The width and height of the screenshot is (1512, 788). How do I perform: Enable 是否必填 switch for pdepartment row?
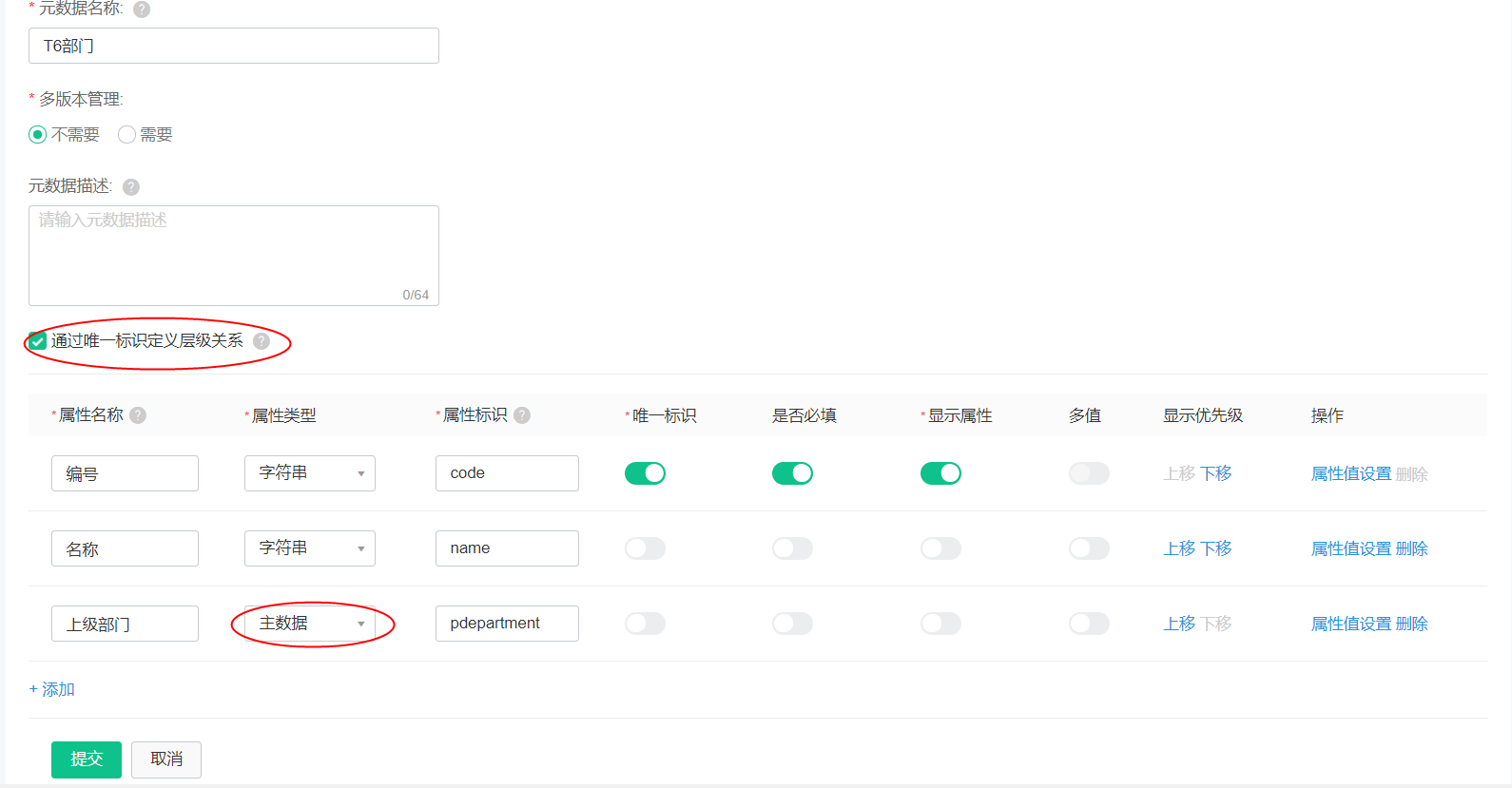coord(792,624)
